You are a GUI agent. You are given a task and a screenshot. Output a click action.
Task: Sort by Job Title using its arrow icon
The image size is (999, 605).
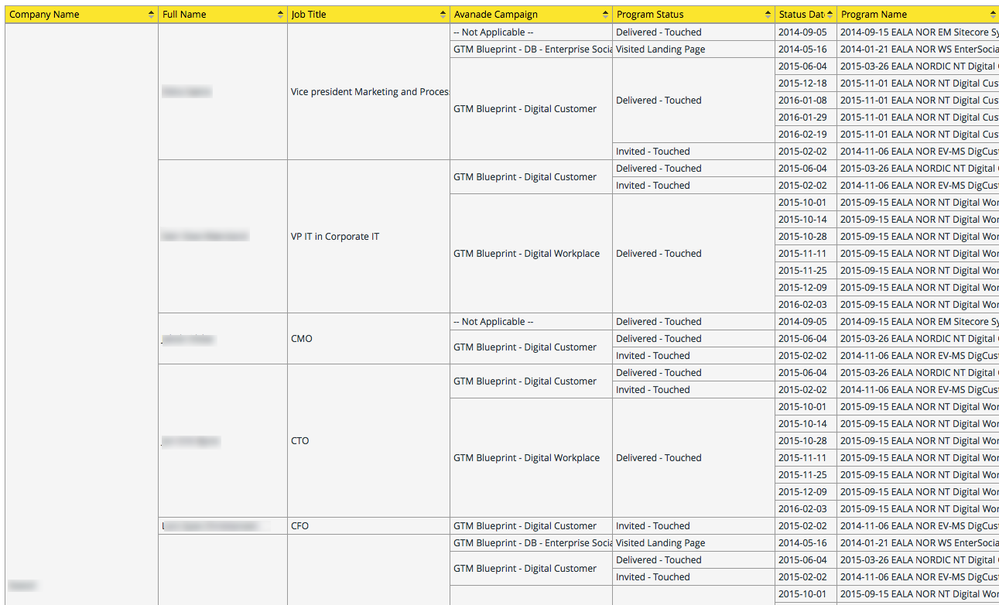tap(443, 15)
